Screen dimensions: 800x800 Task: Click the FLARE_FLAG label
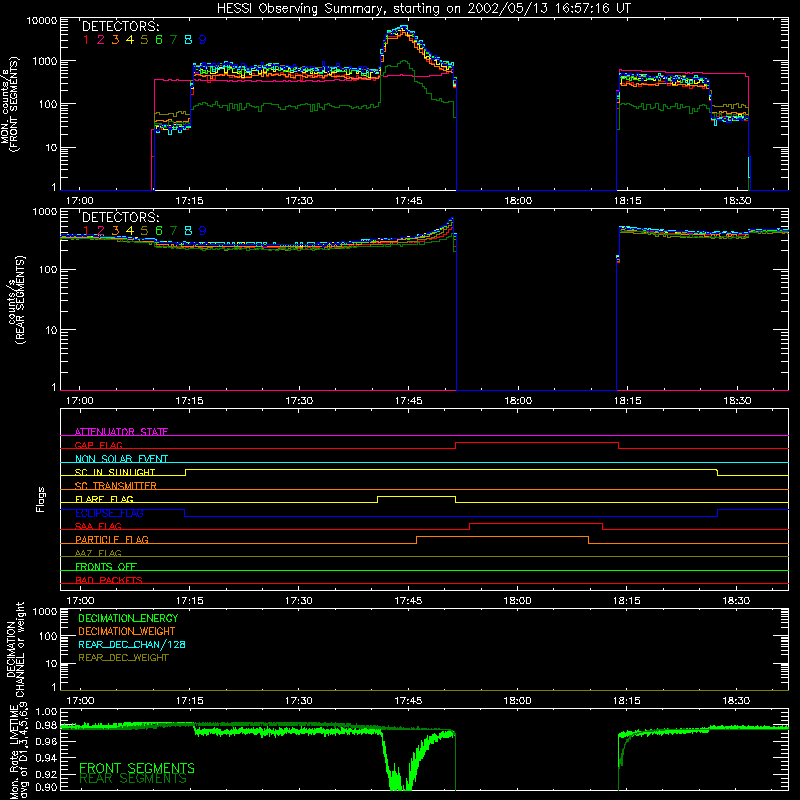104,499
